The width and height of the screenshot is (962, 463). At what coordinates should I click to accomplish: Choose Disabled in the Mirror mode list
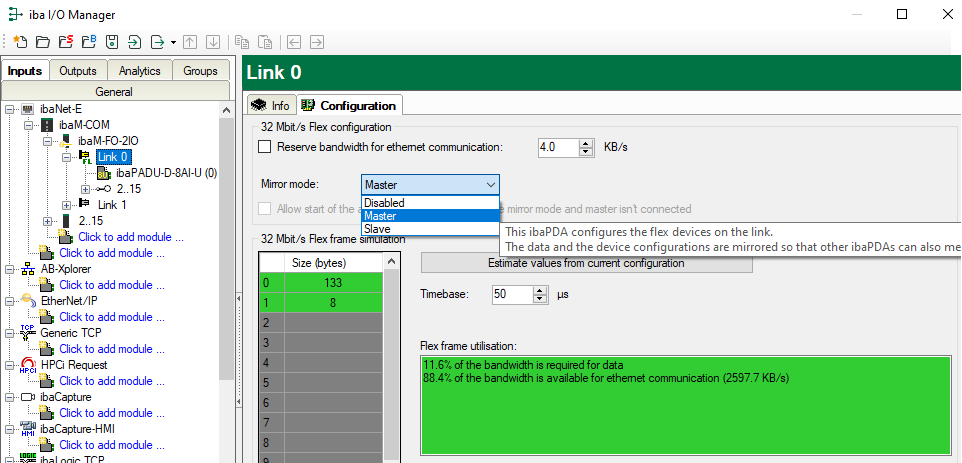click(430, 202)
